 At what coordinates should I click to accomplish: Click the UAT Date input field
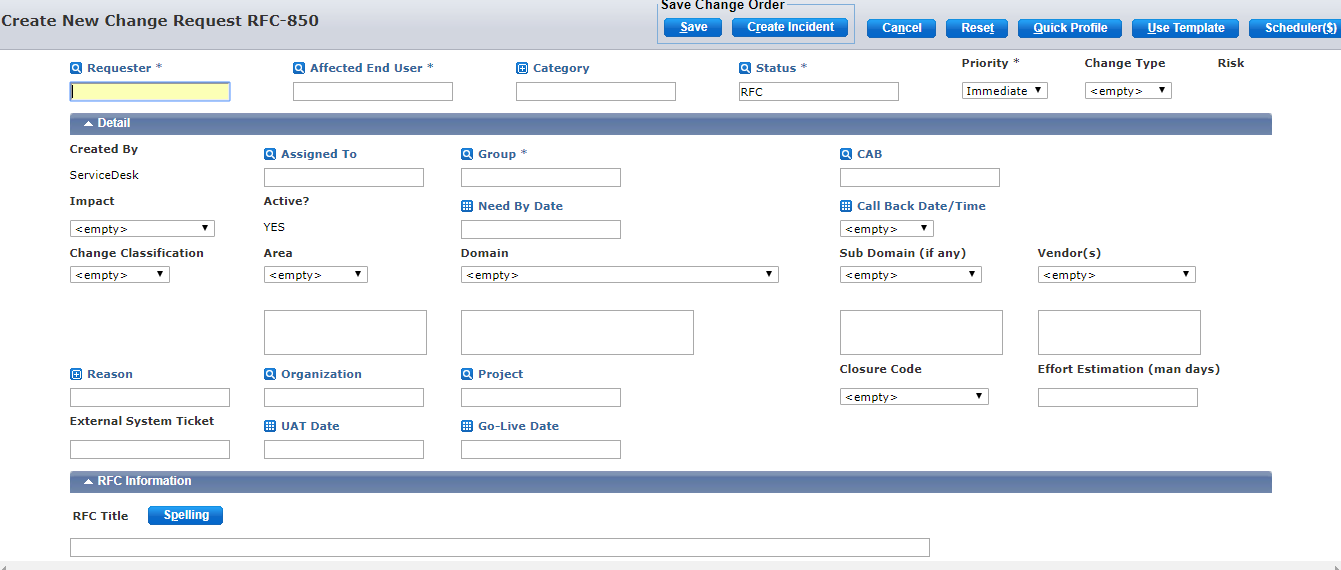(344, 450)
